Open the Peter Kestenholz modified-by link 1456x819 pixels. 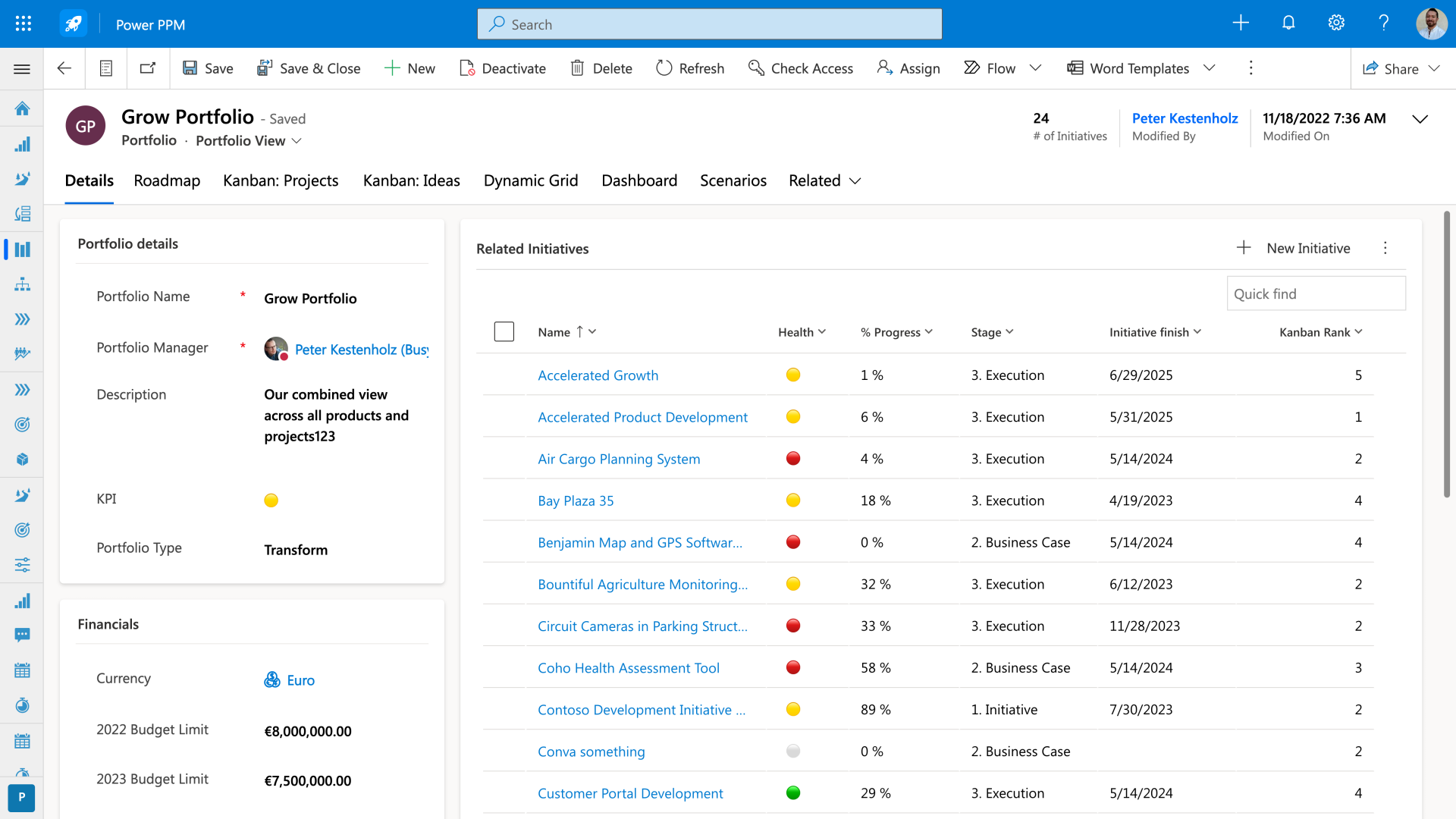coord(1185,118)
